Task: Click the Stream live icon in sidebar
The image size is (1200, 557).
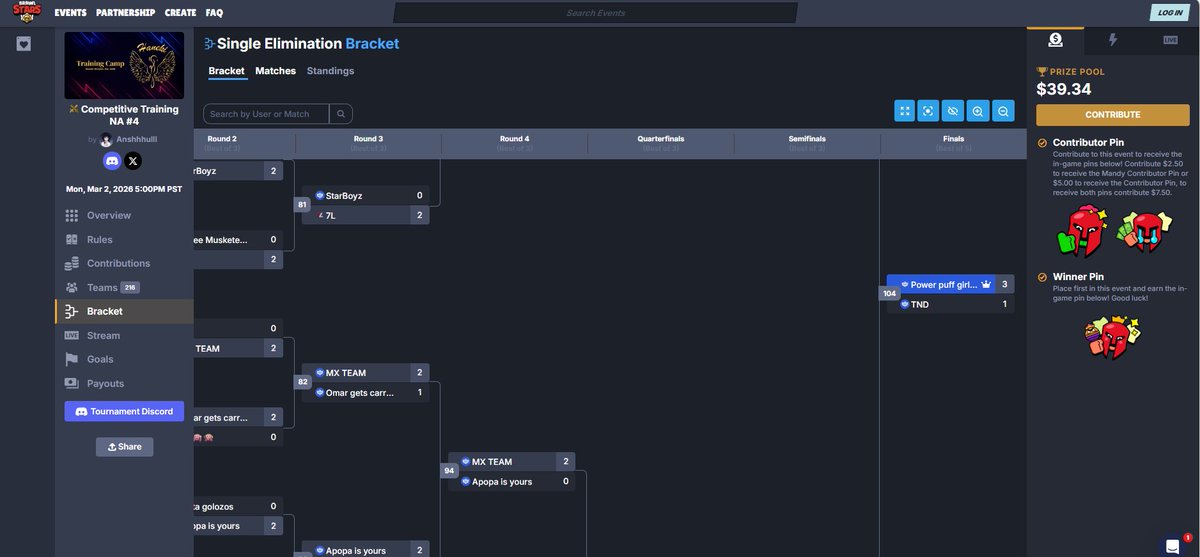Action: [71, 335]
